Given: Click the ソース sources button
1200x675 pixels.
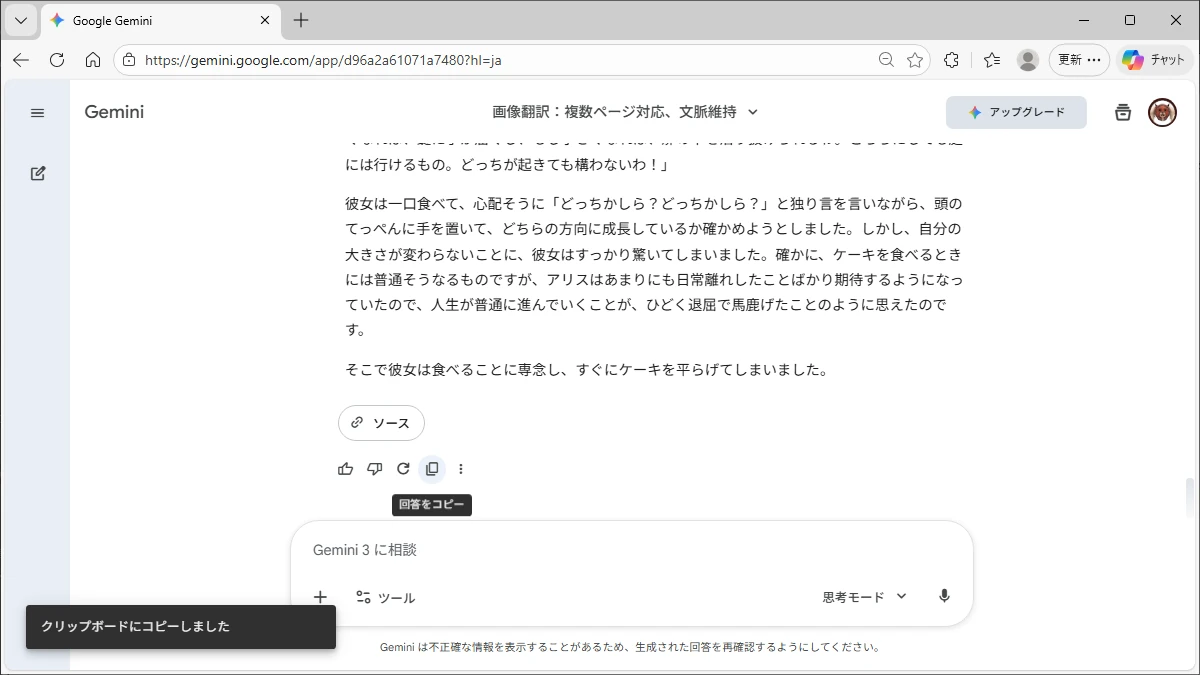Looking at the screenshot, I should tap(381, 423).
